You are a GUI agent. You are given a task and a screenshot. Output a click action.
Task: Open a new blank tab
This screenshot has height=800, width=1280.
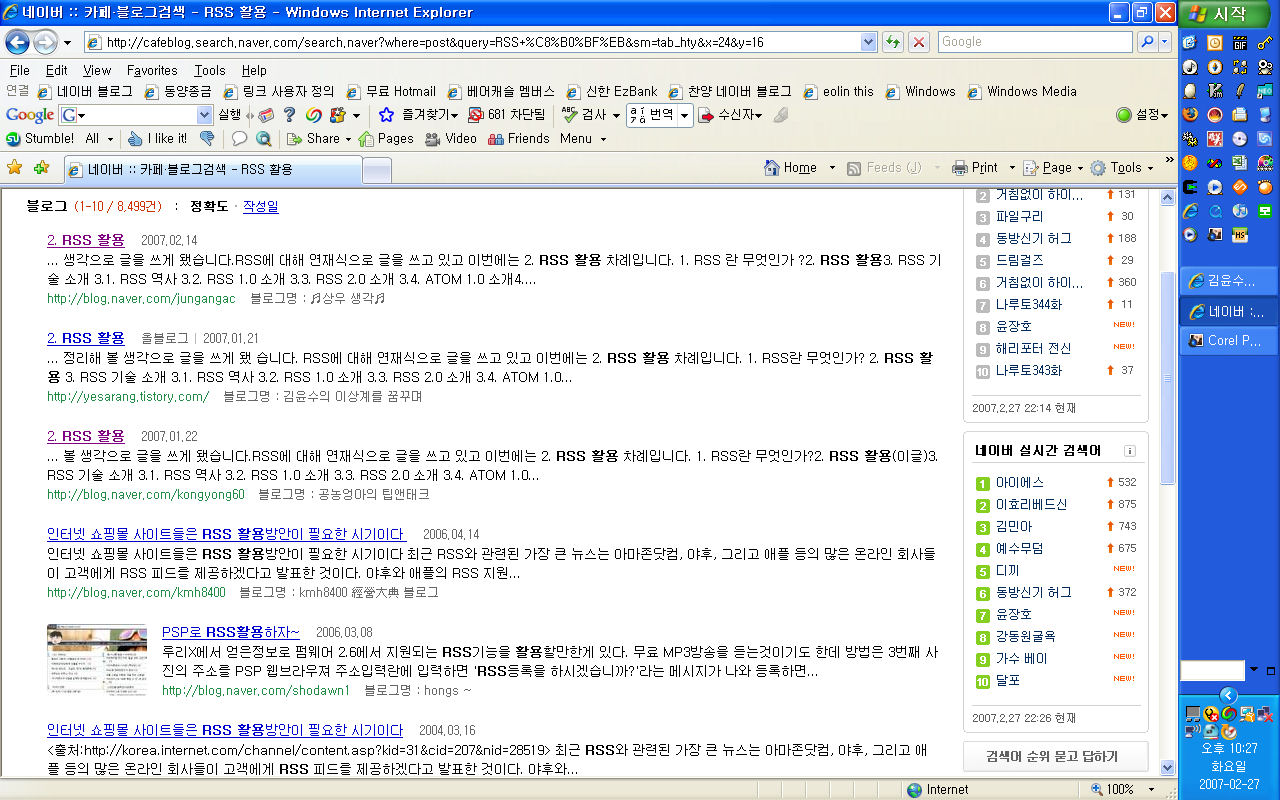coord(376,171)
